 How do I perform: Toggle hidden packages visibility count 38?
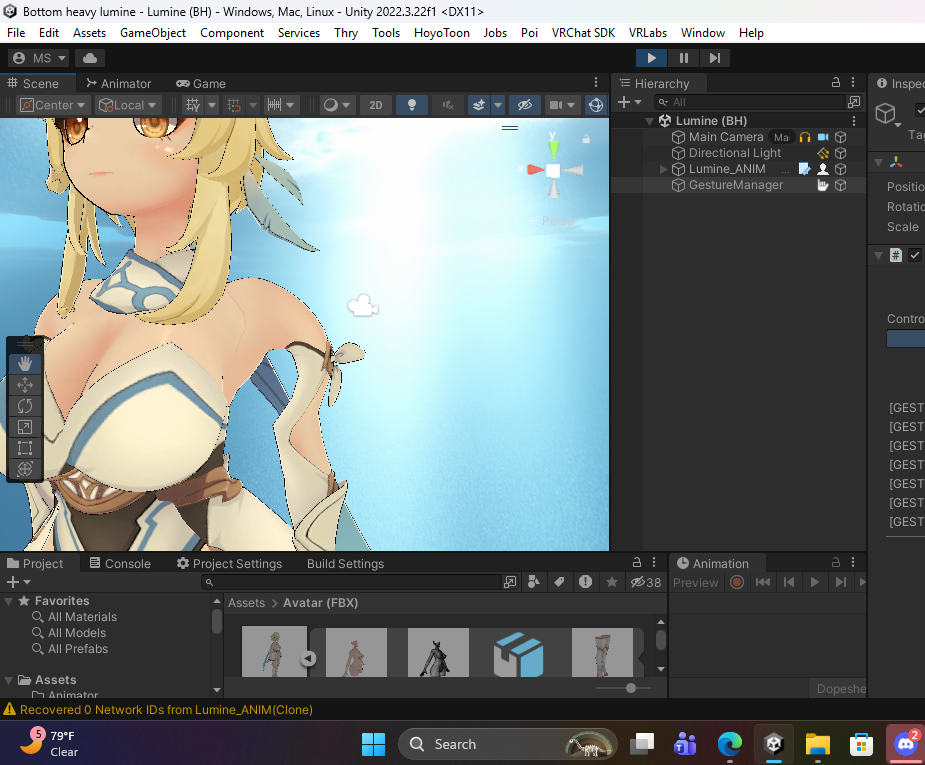[x=645, y=582]
